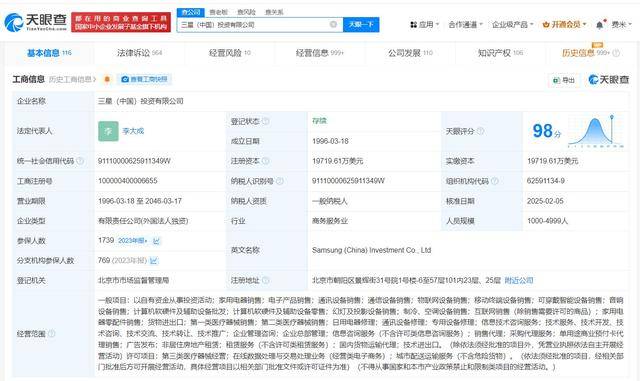Switch to 基本信息 tab

(49, 53)
